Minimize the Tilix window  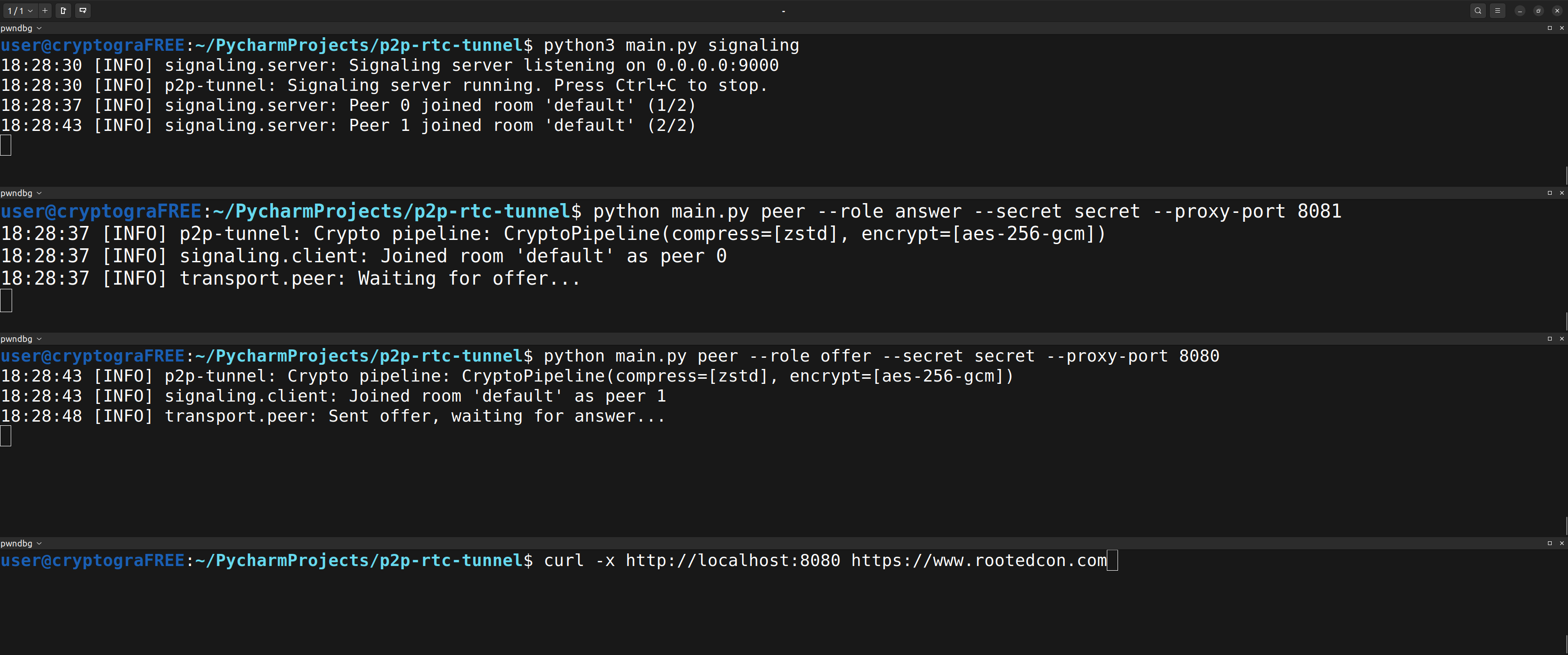(1520, 10)
